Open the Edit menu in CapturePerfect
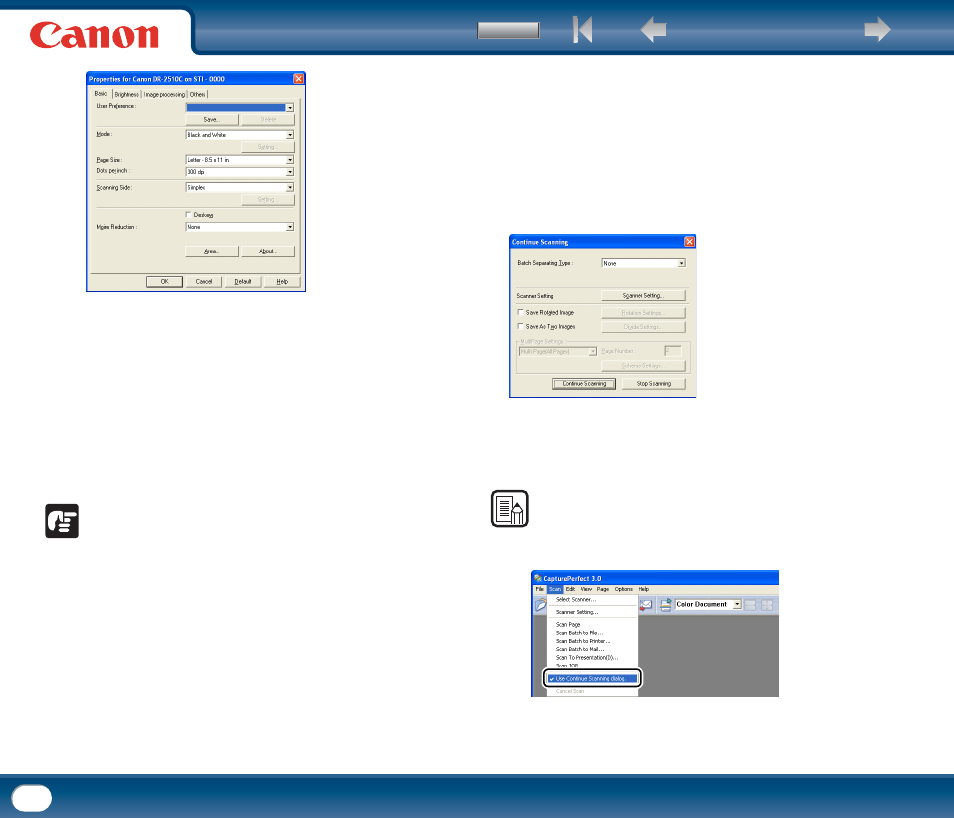This screenshot has height=818, width=954. pyautogui.click(x=571, y=589)
